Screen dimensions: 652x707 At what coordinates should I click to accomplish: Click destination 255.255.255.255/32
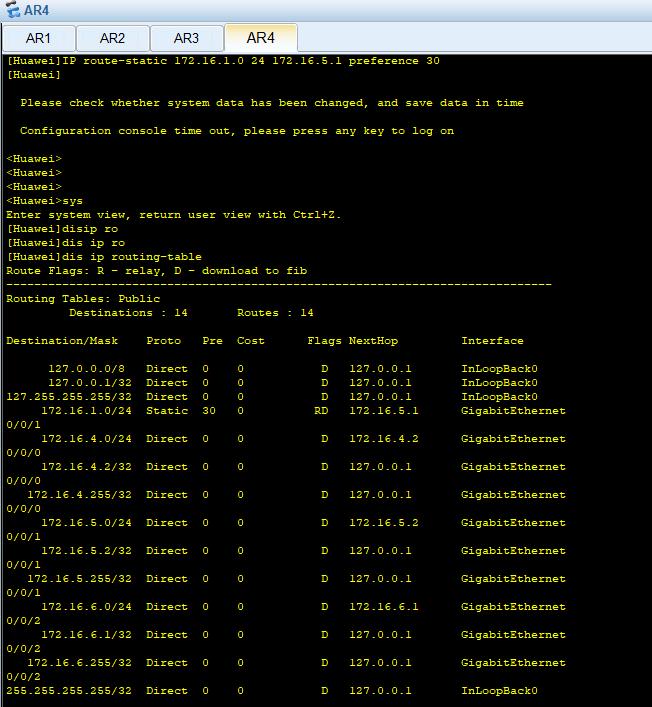coord(69,690)
